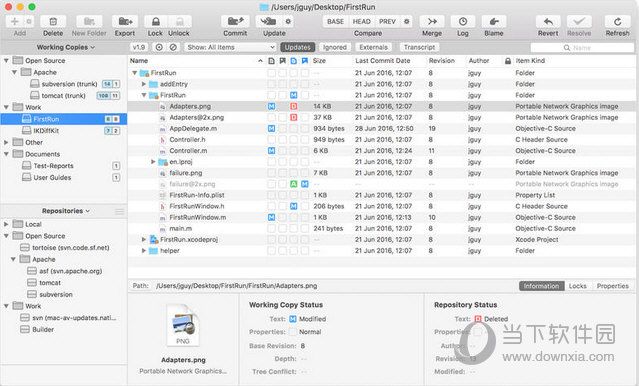Click the New Folder toolbar icon
639x386 pixels.
[x=89, y=22]
